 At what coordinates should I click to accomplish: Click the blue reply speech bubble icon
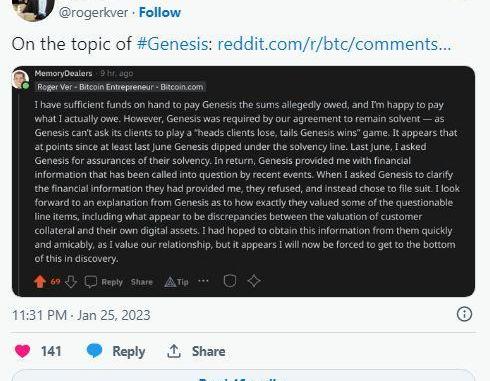(x=94, y=351)
